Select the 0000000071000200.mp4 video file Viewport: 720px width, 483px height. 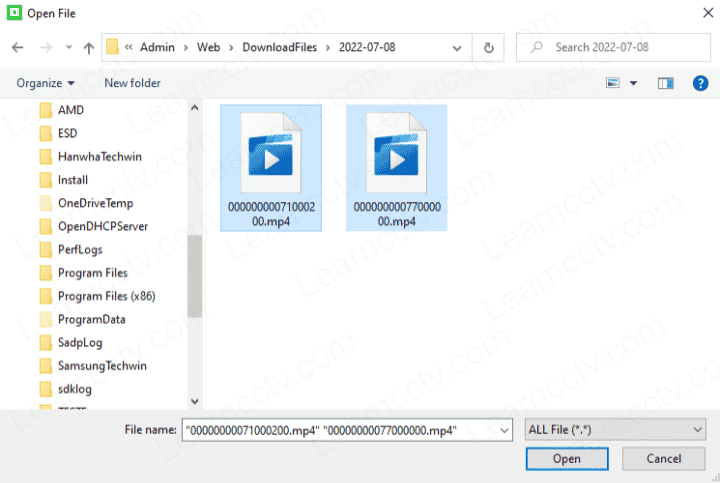coord(271,167)
